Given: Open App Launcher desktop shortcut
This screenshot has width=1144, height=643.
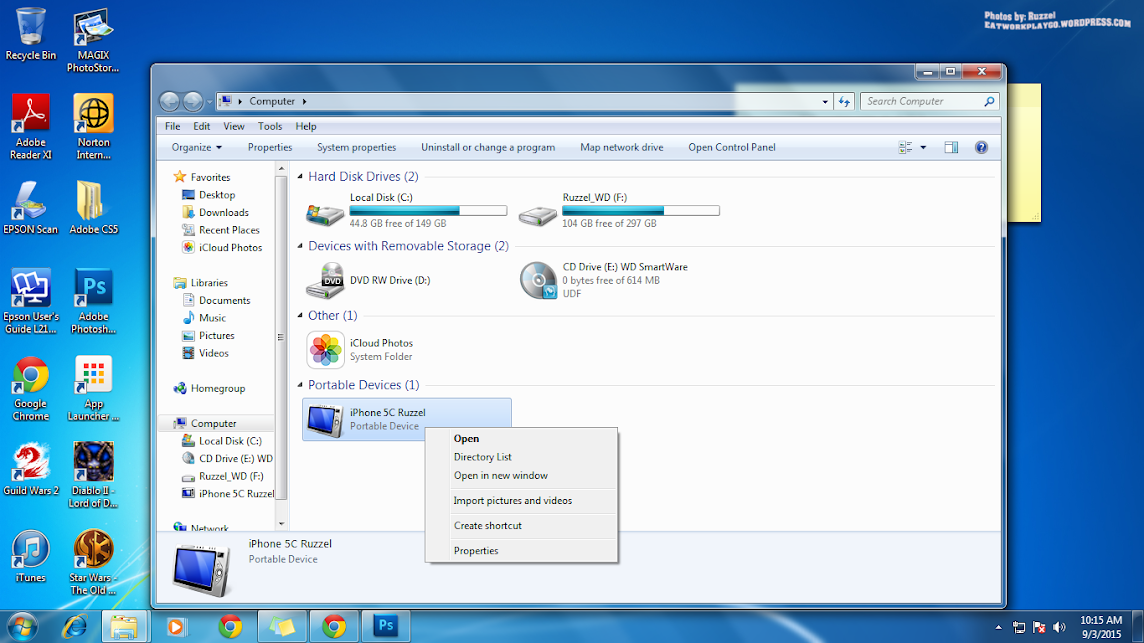Looking at the screenshot, I should tap(93, 389).
